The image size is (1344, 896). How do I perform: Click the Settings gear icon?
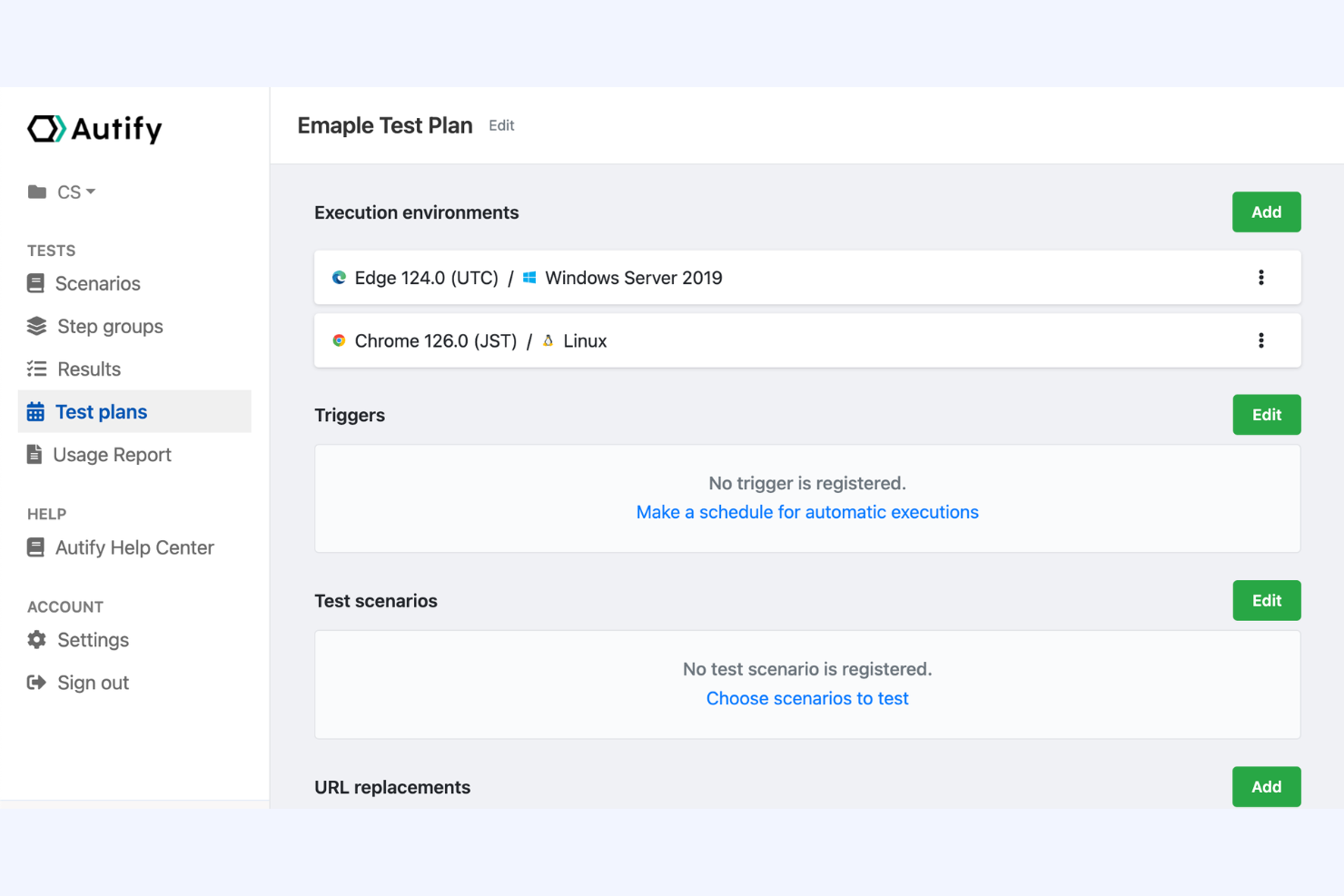[36, 639]
